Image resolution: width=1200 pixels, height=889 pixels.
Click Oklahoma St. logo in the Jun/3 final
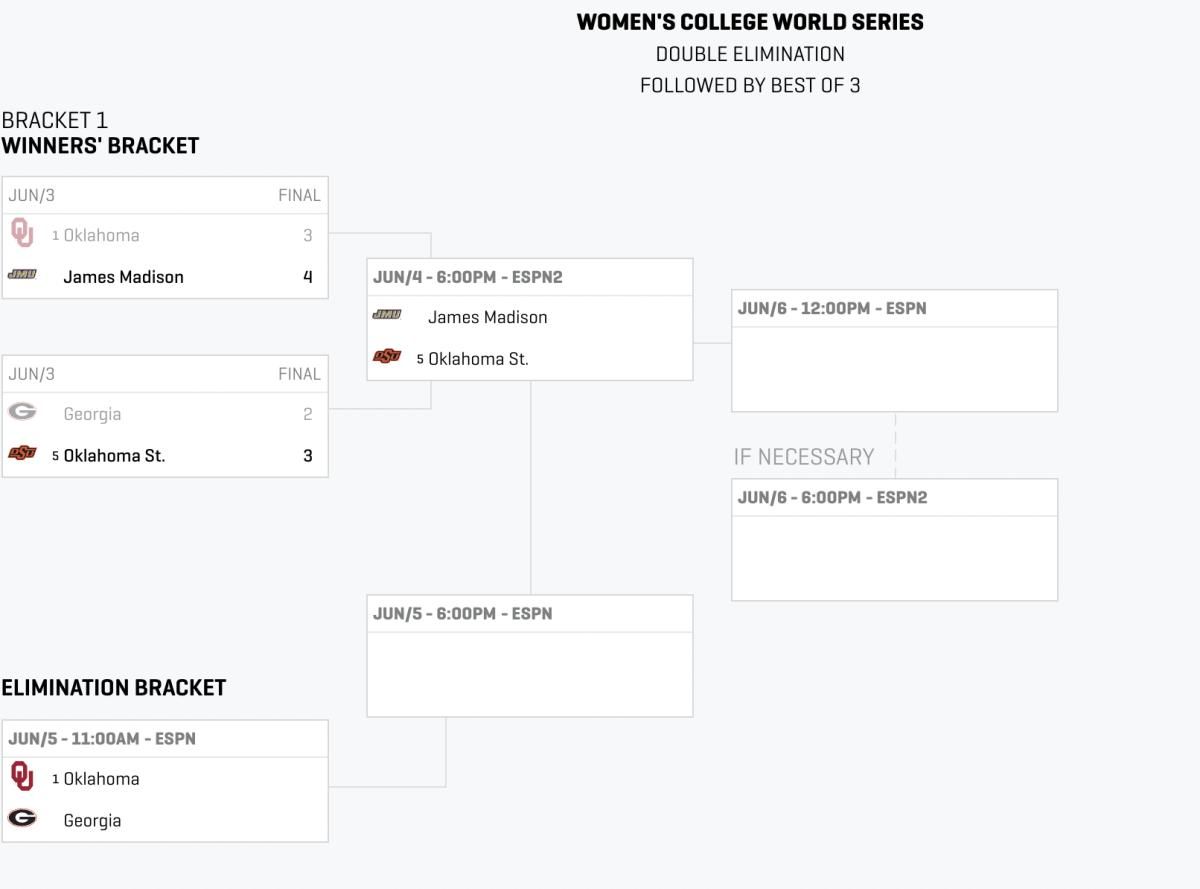[22, 454]
